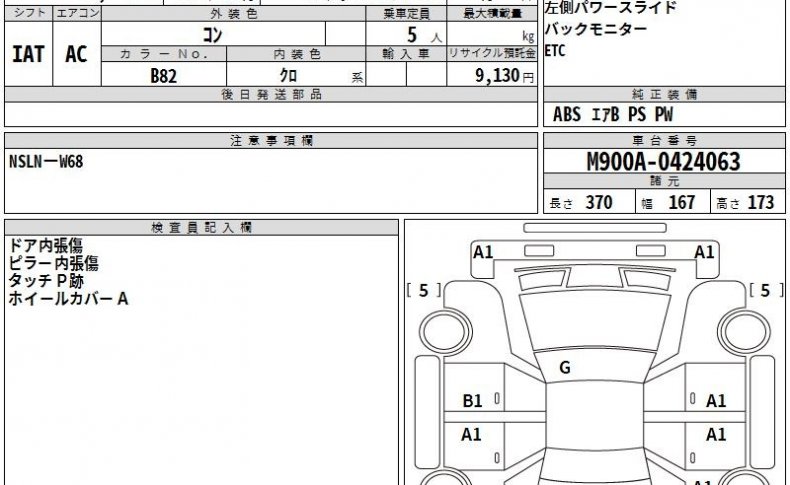Select chassis number M900A-0424063
Viewport: 790px width, 485px height.
coord(664,162)
